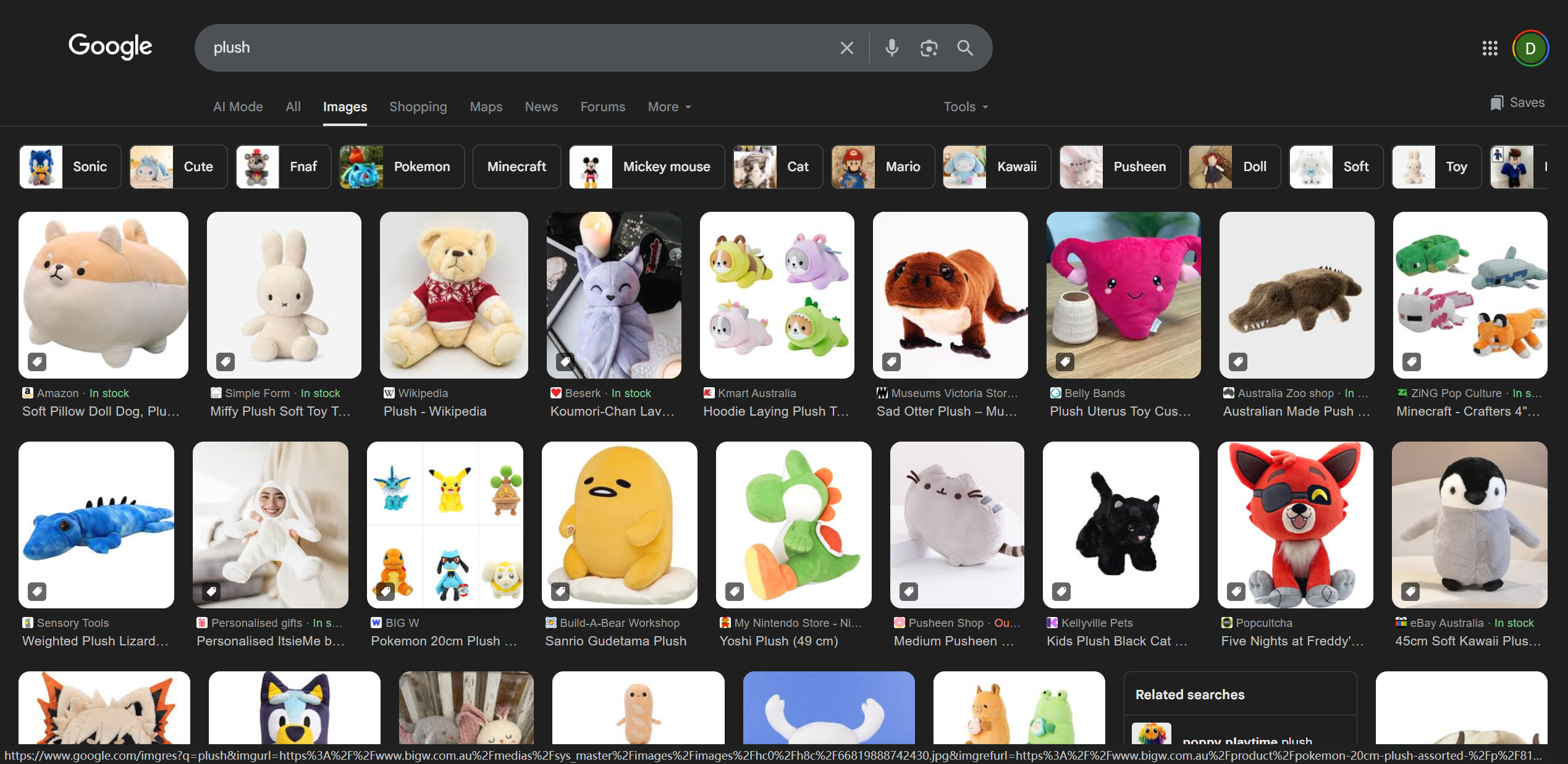
Task: Open the Google apps grid
Action: [x=1490, y=48]
